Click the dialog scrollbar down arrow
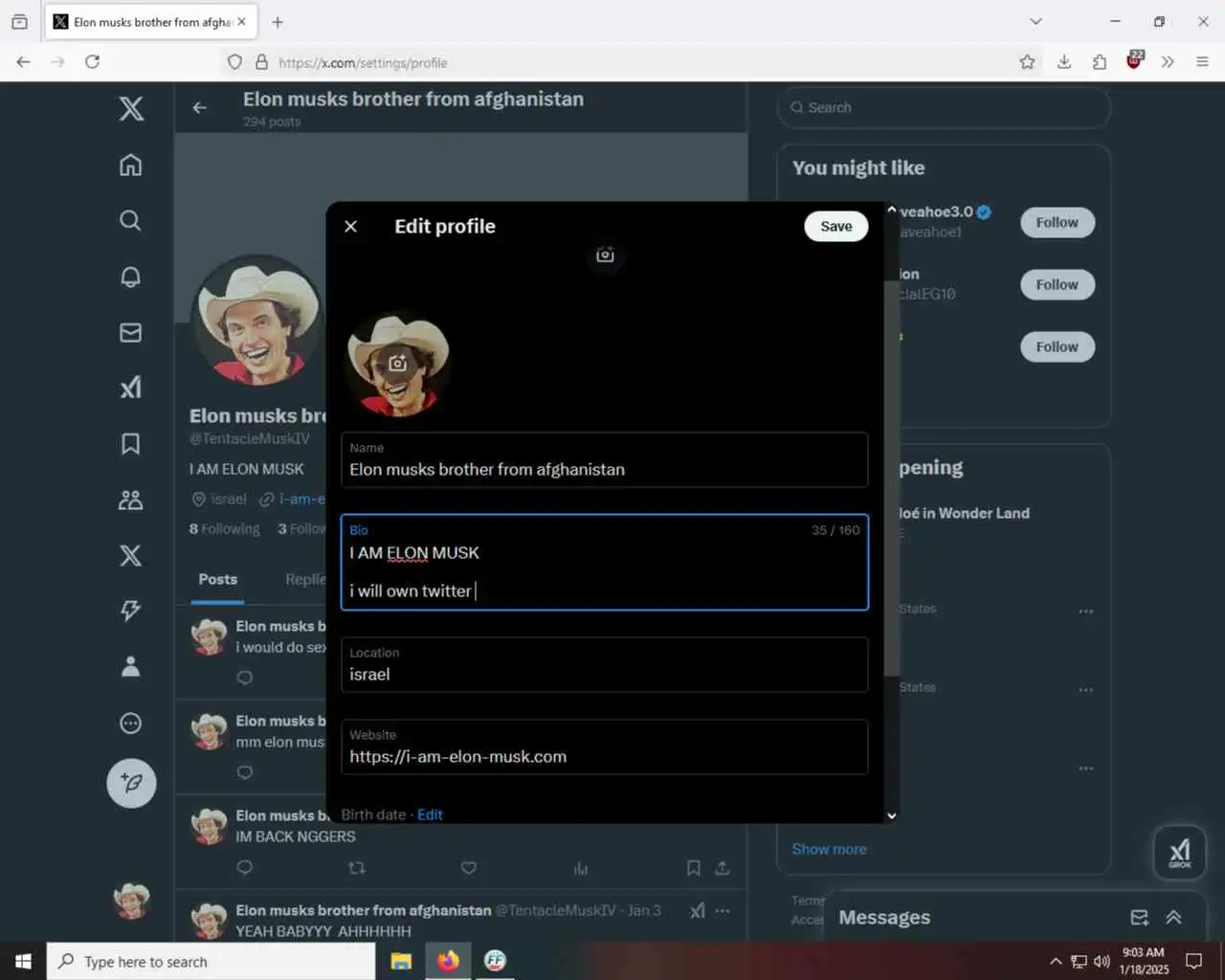1225x980 pixels. (892, 815)
